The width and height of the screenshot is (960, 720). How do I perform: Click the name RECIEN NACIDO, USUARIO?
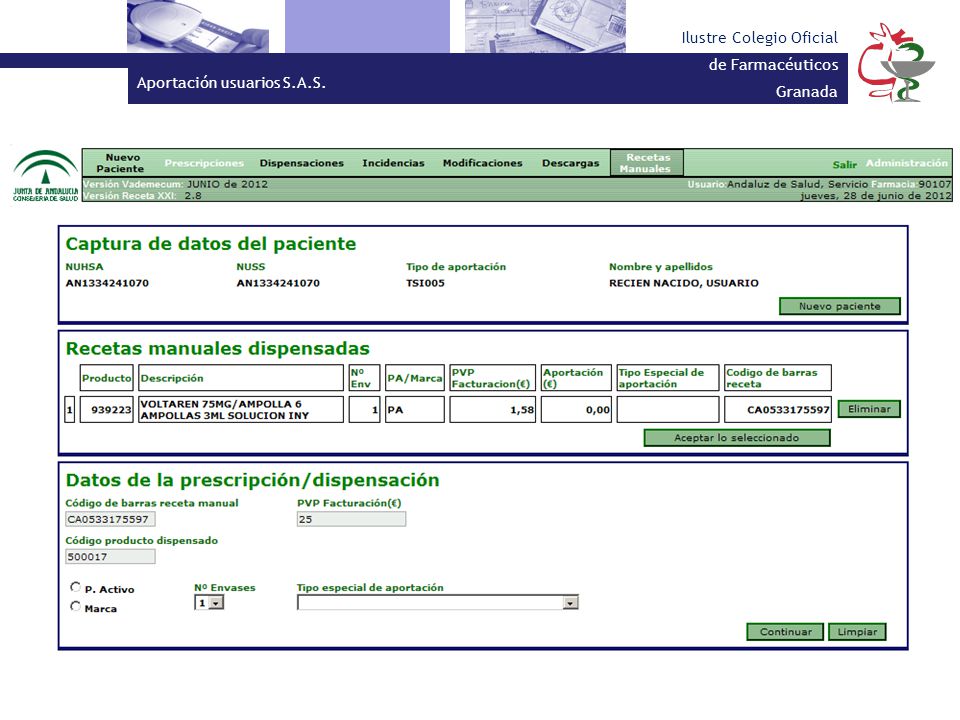[684, 283]
